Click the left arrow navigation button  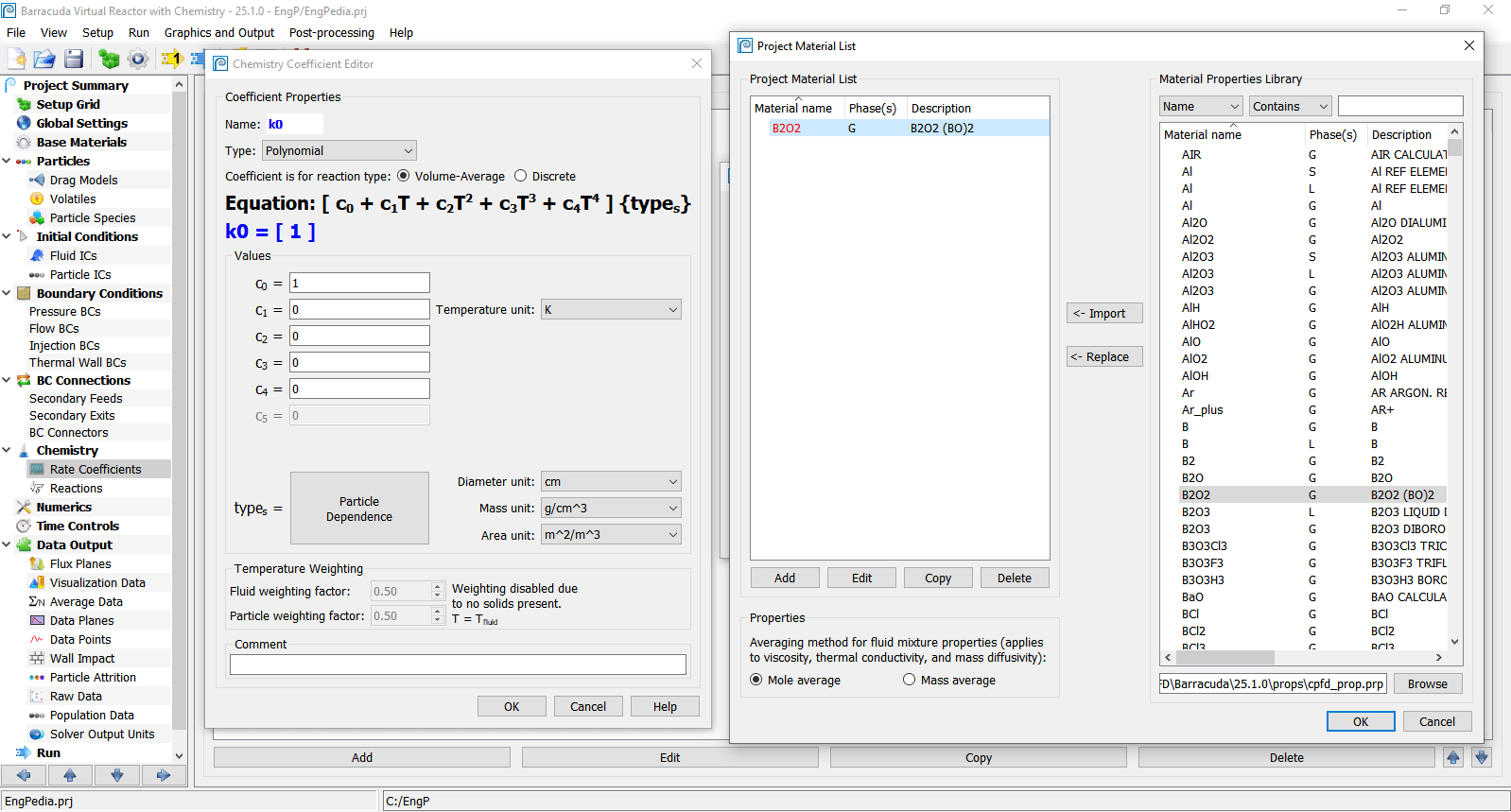pyautogui.click(x=24, y=775)
